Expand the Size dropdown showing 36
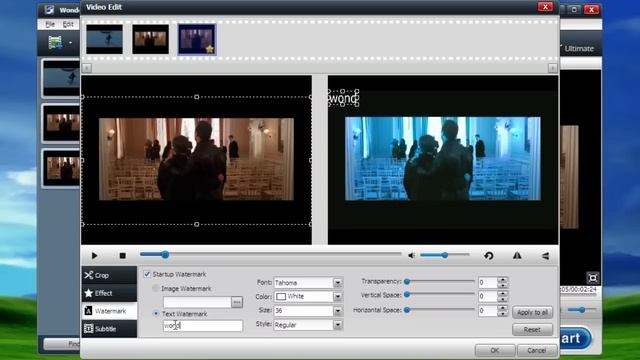Viewport: 640px width, 360px height. click(338, 311)
